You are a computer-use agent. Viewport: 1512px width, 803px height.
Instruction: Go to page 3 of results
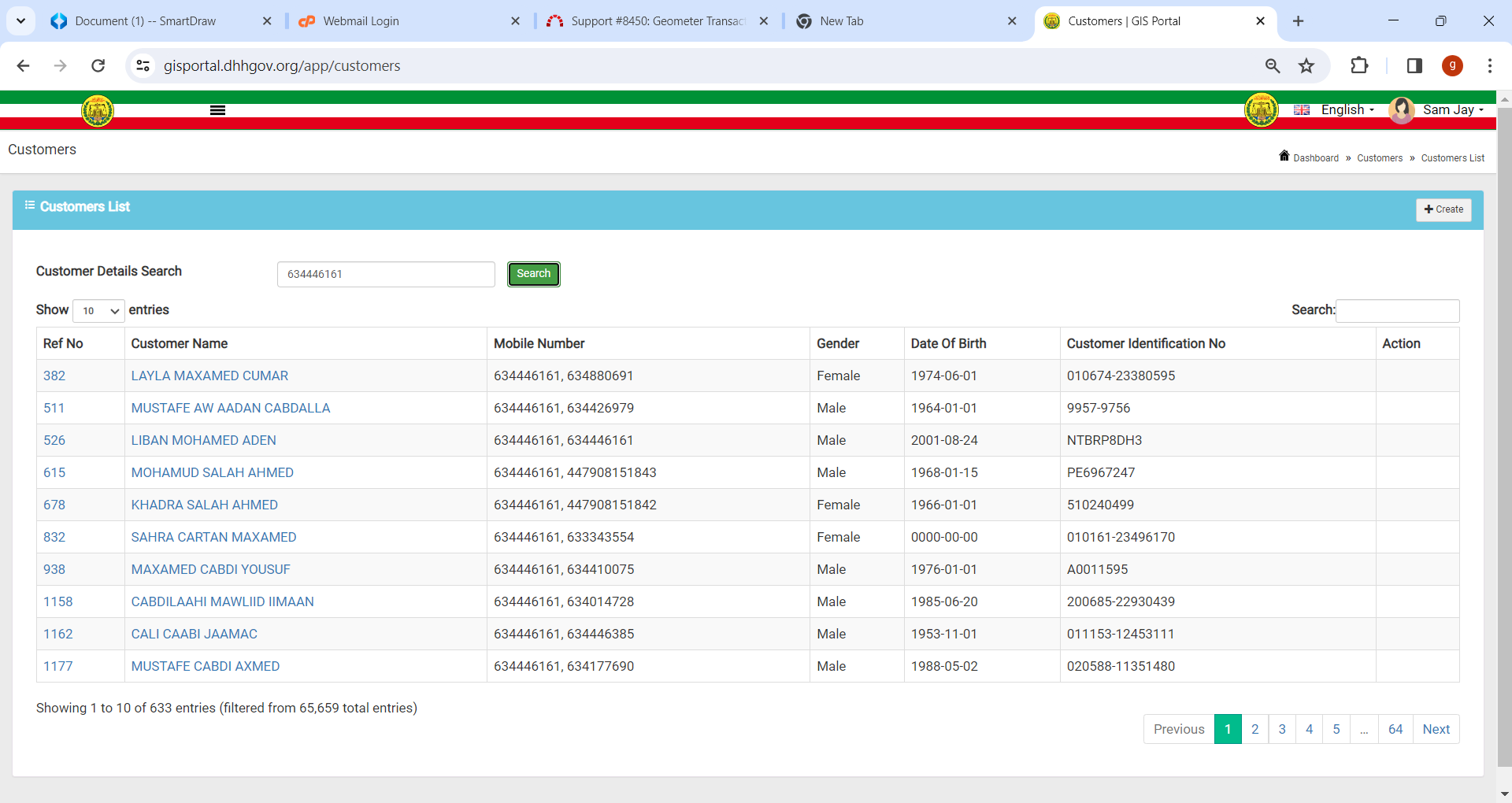tap(1282, 729)
